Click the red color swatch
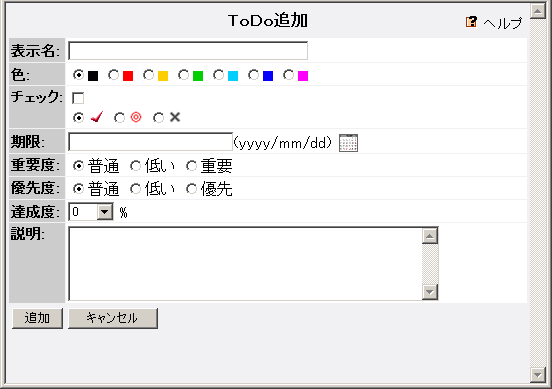This screenshot has width=552, height=389. [x=128, y=76]
